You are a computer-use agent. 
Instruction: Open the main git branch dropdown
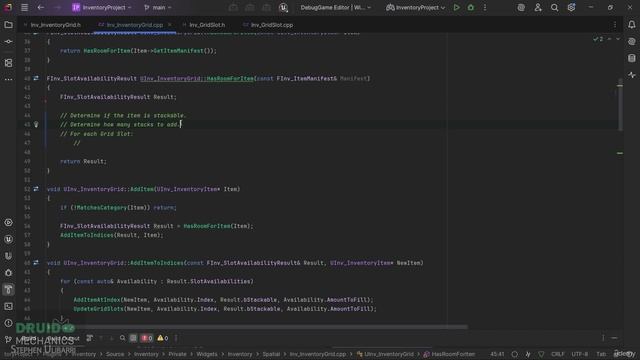pyautogui.click(x=158, y=7)
